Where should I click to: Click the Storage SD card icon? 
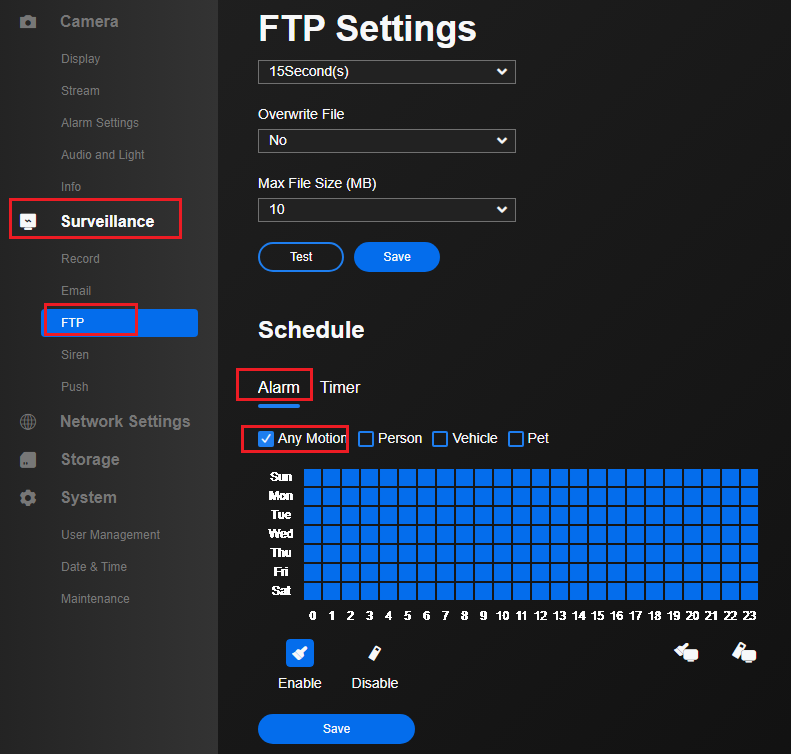pos(28,460)
